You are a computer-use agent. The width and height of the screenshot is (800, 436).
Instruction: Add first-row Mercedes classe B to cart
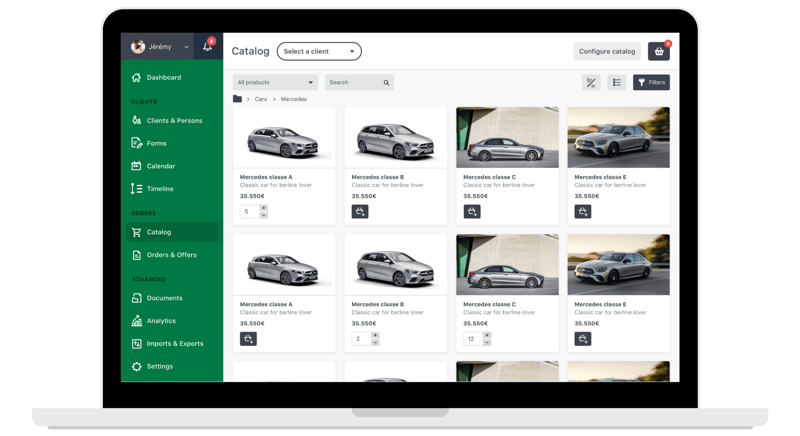coord(360,212)
